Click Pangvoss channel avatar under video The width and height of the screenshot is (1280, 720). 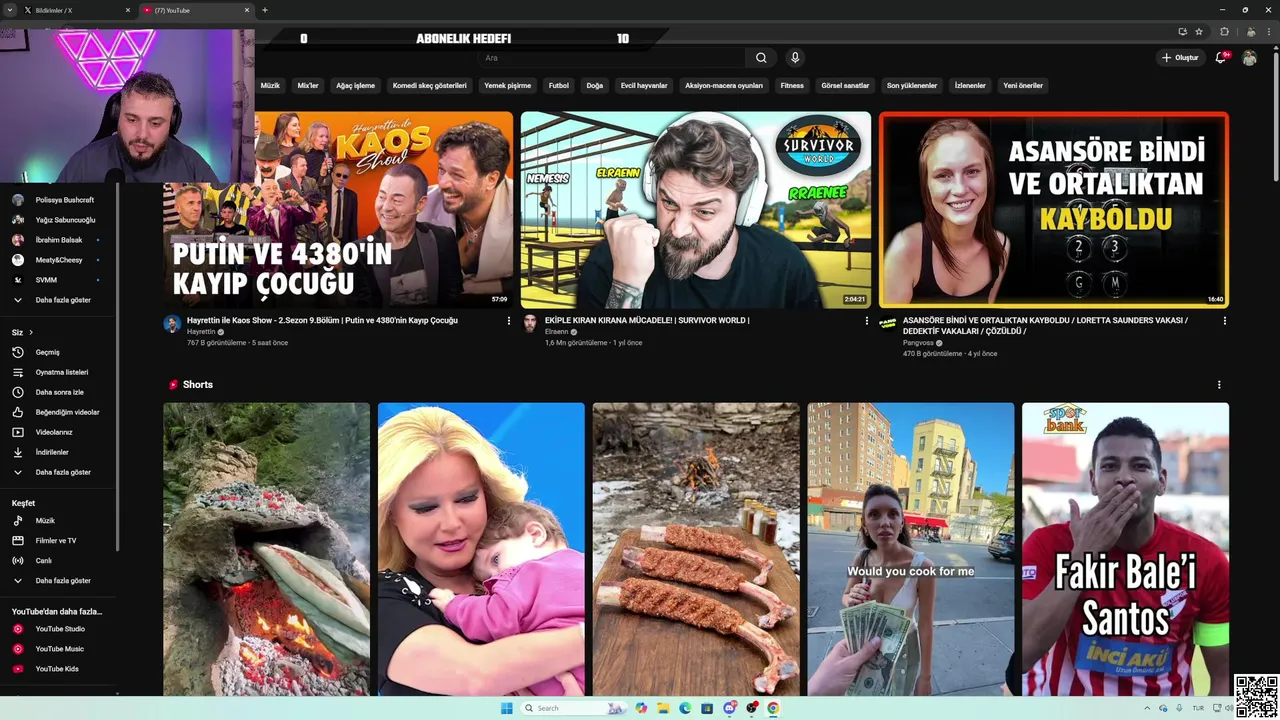click(x=887, y=324)
